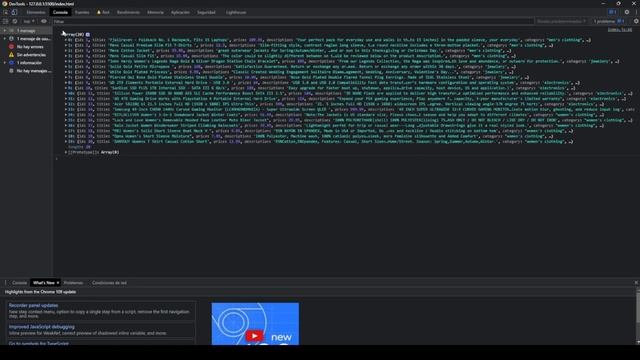
Task: Expand array item 4 John Hardy bracelet
Action: 66,61
